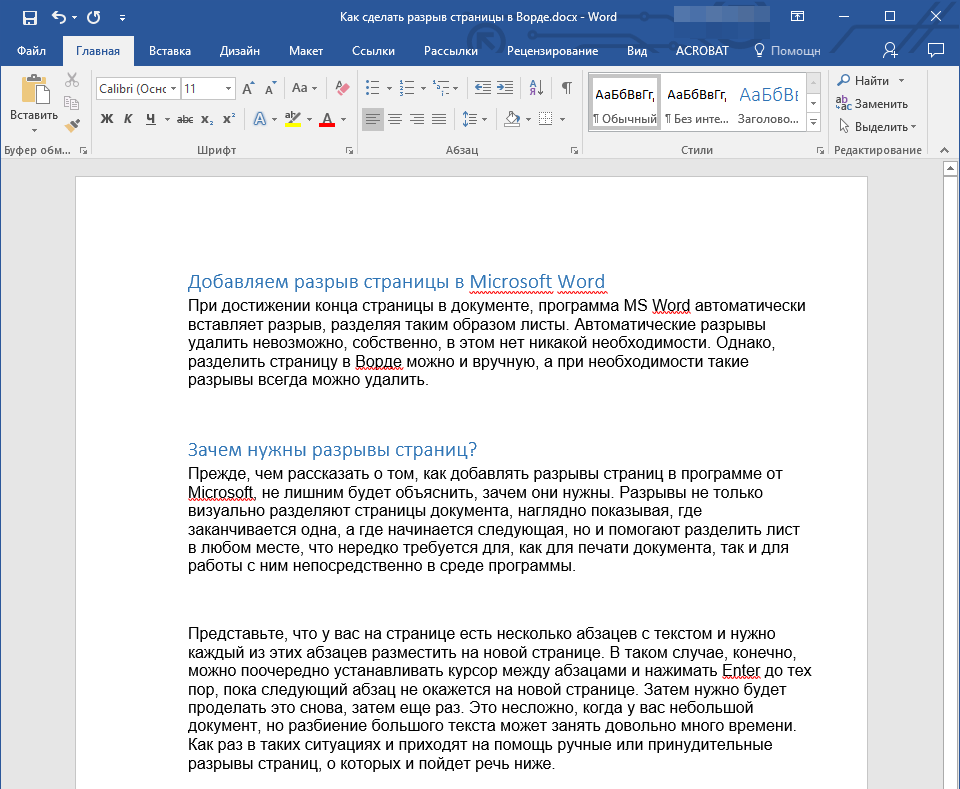Click the Найти button
Viewport: 960px width, 789px height.
[871, 81]
